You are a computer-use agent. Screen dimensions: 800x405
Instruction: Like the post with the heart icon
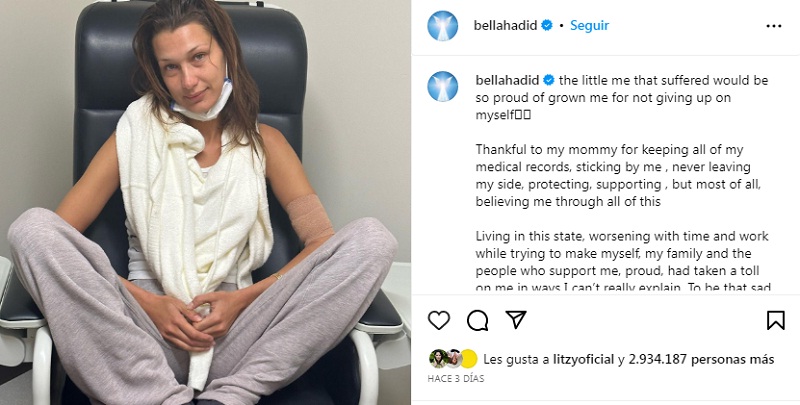coord(439,320)
